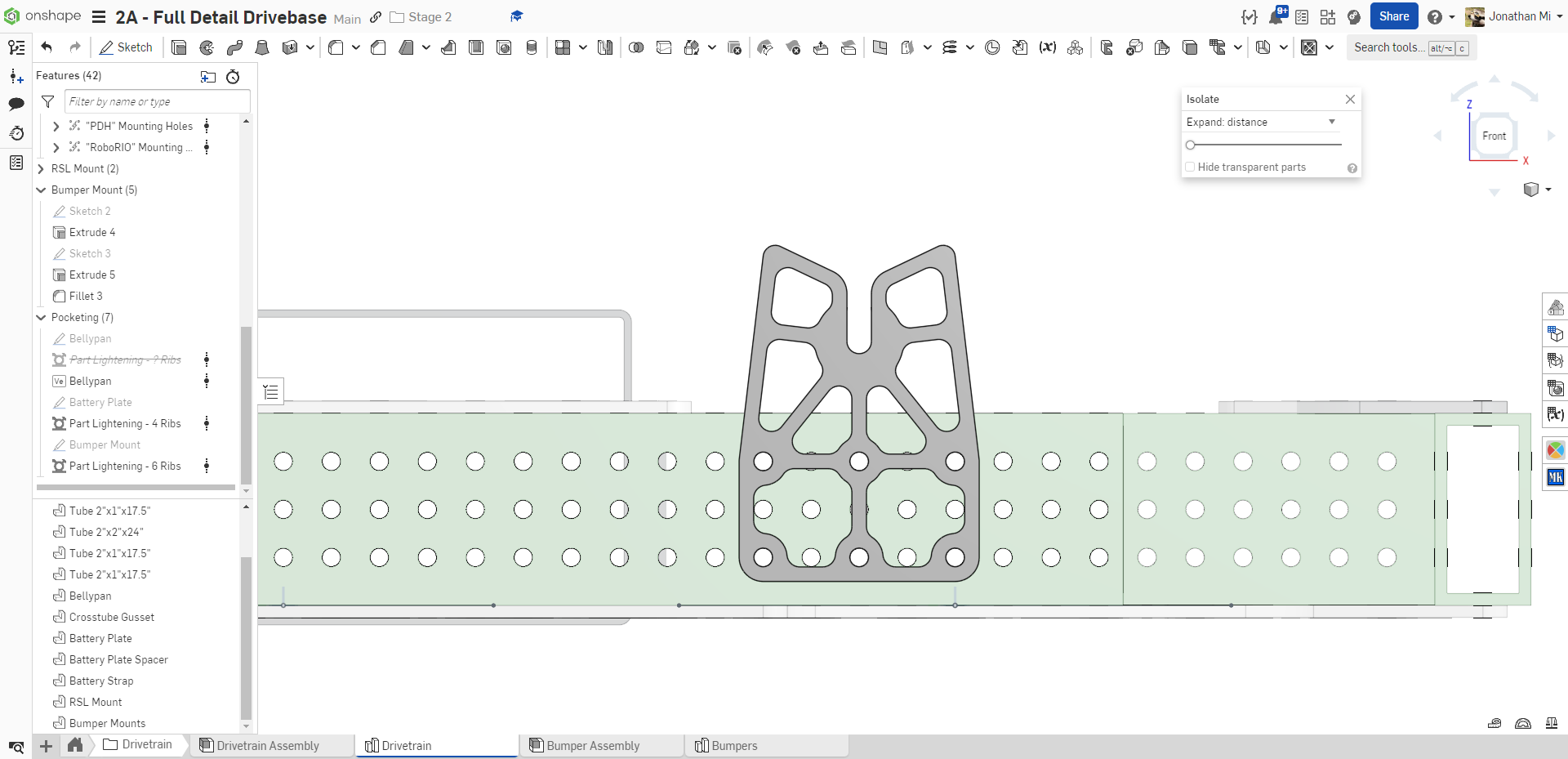The image size is (1568, 759).
Task: Click the Undo arrow
Action: [x=47, y=47]
